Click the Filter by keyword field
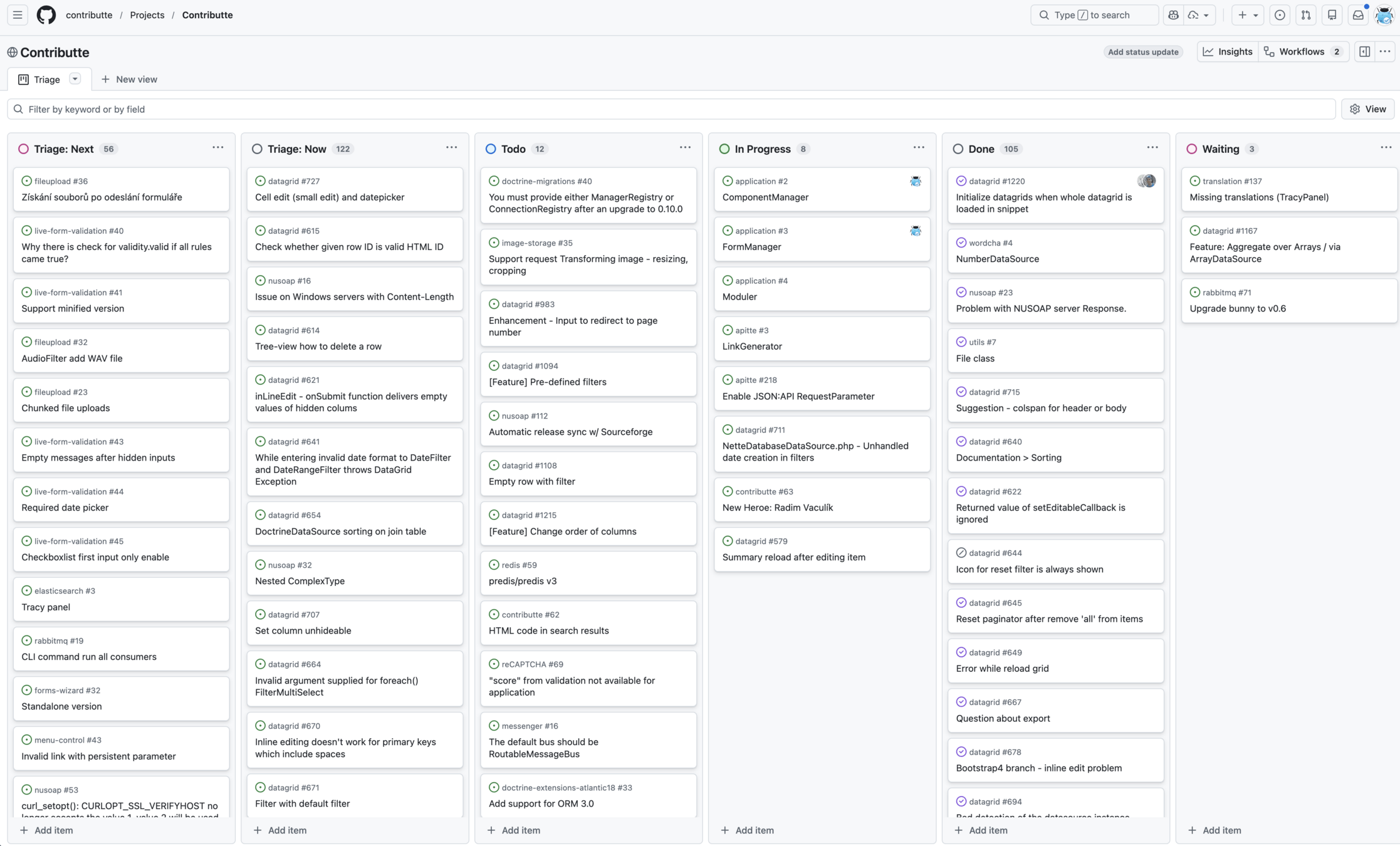Image resolution: width=1400 pixels, height=846 pixels. [x=671, y=109]
